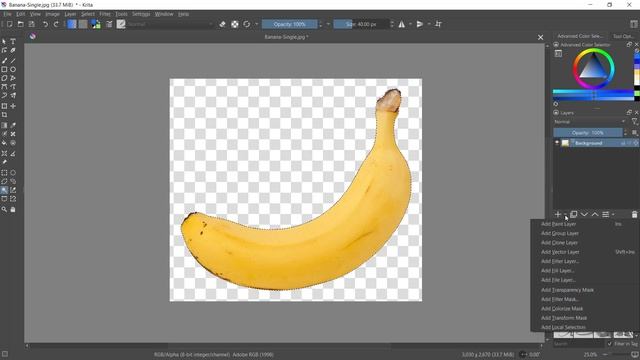Open the layer blending mode Normal dropdown

pos(590,122)
